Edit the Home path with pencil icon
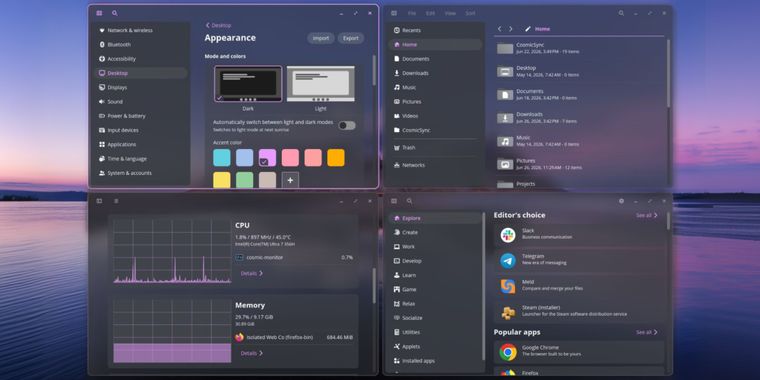This screenshot has height=380, width=760. [x=528, y=29]
